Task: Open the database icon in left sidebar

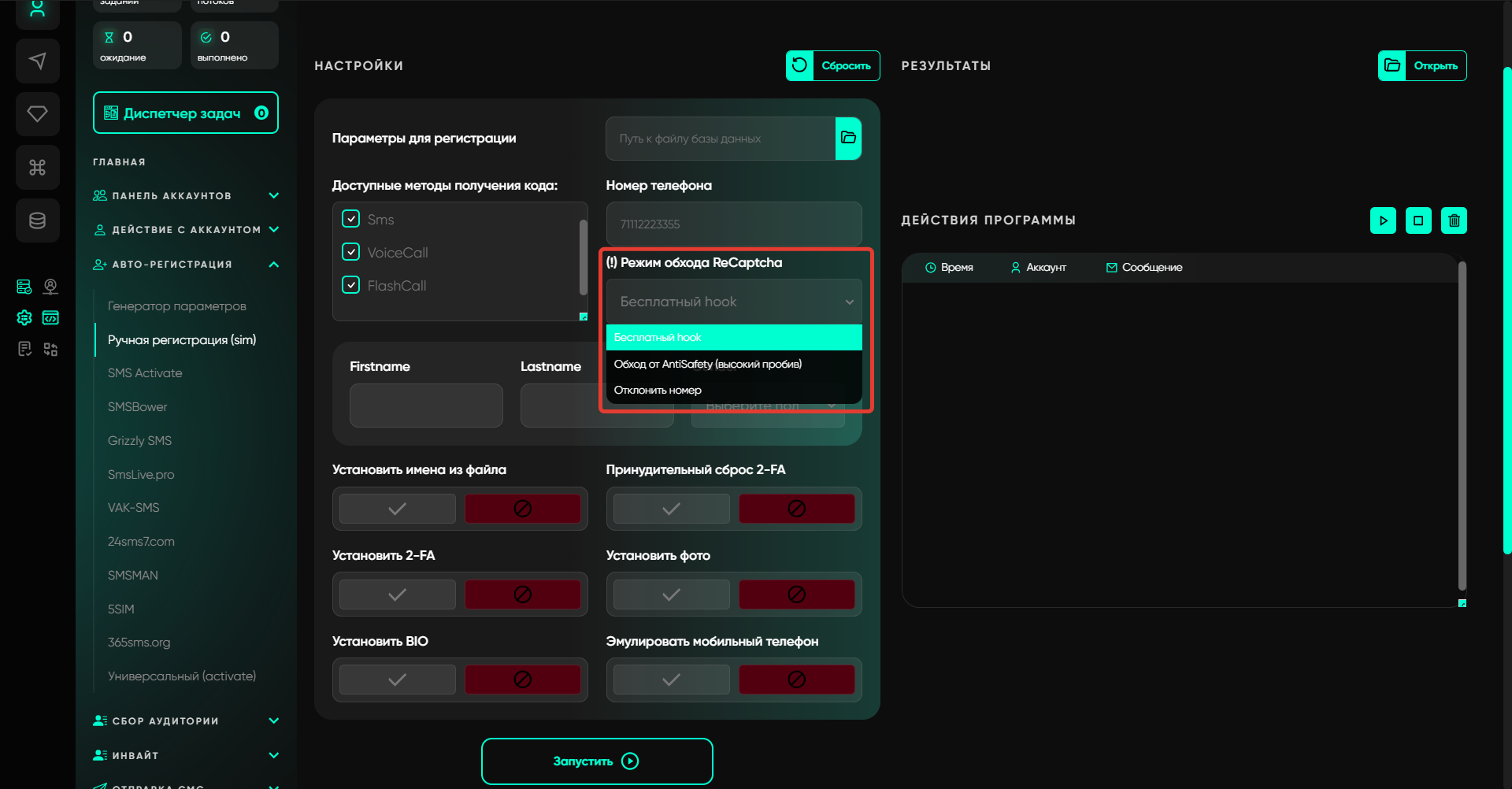Action: tap(37, 220)
